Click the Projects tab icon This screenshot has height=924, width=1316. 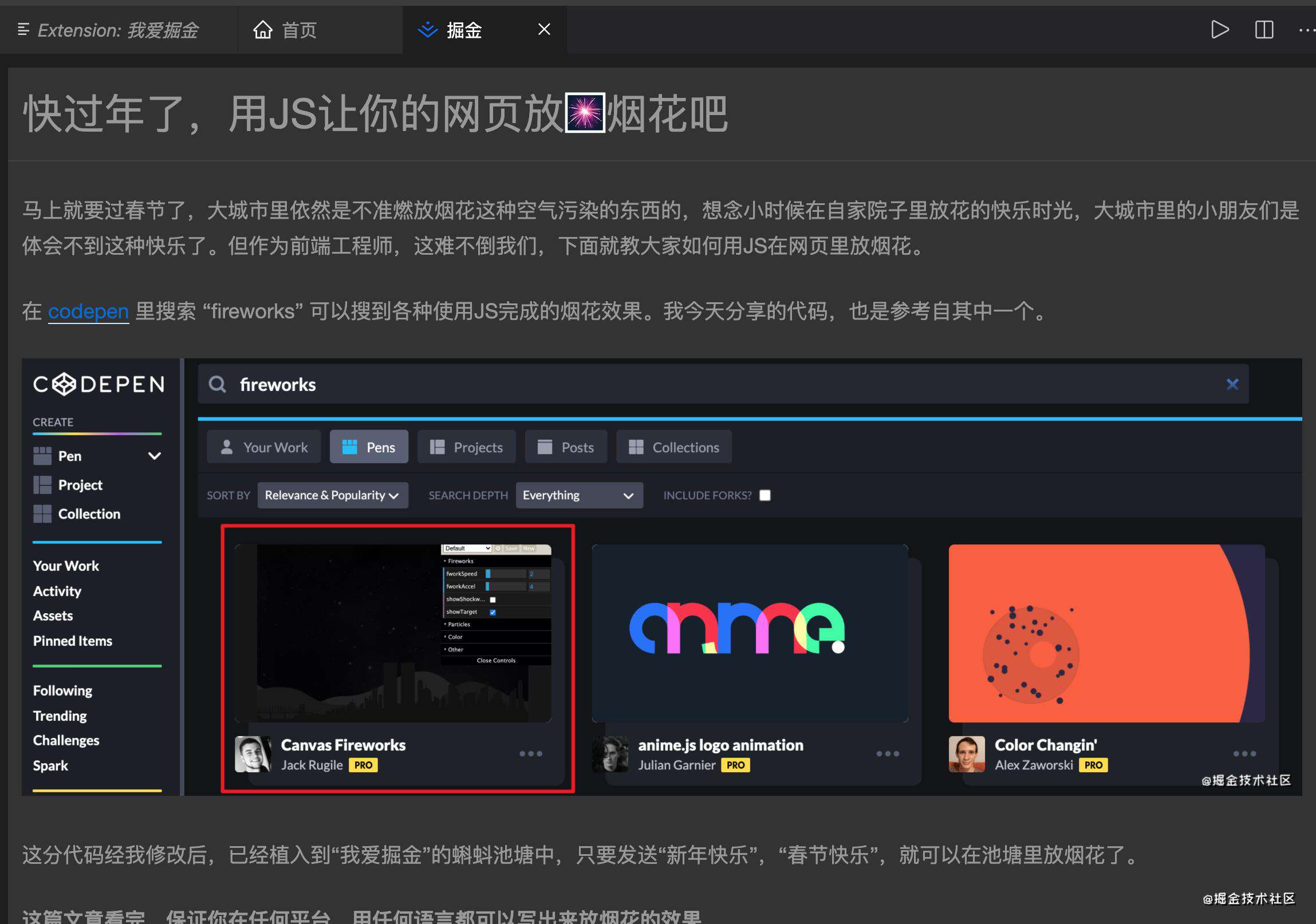click(438, 447)
